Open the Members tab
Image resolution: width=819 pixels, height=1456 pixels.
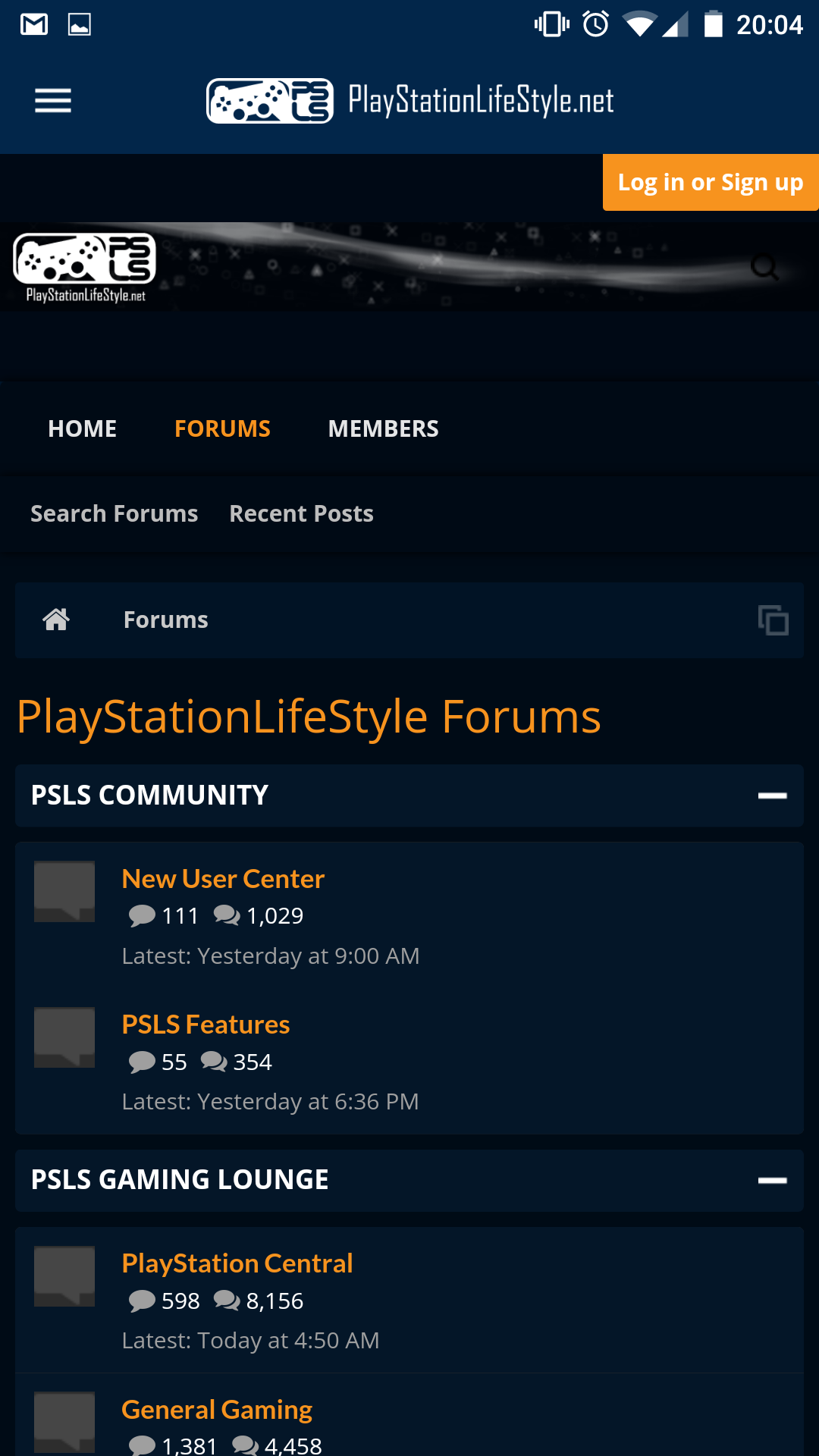tap(383, 428)
